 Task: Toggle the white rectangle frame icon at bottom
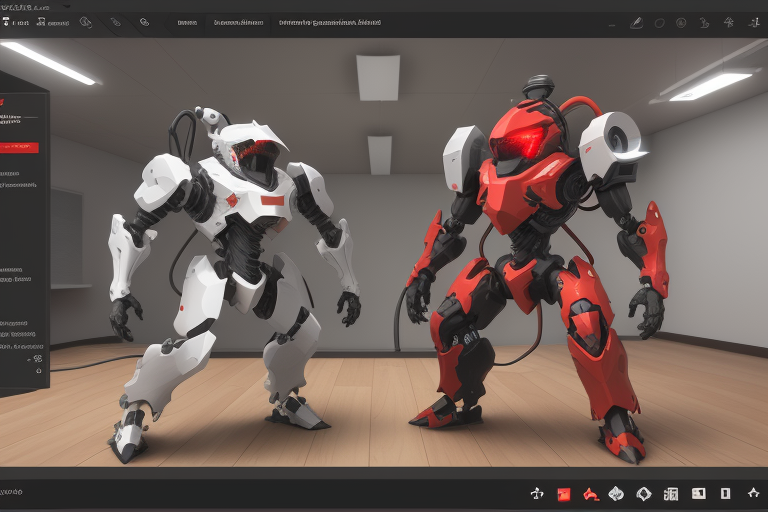(725, 493)
